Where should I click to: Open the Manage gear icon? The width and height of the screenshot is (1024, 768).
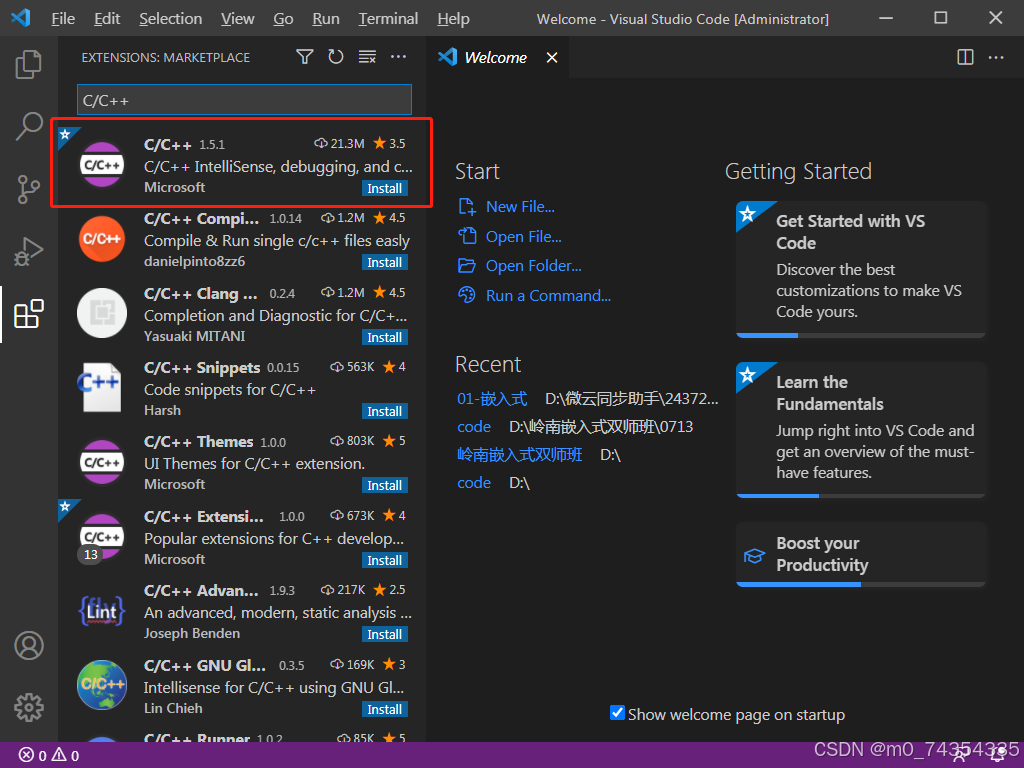(x=29, y=707)
